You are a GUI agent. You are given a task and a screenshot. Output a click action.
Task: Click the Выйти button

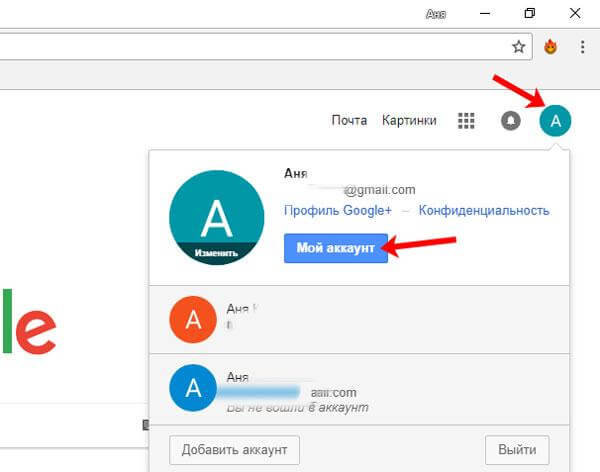coord(517,450)
